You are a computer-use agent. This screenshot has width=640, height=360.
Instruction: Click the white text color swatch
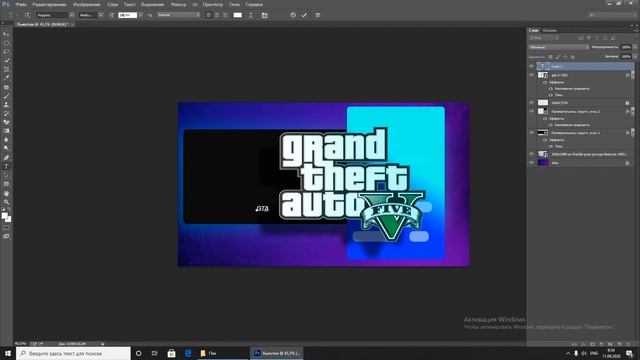pyautogui.click(x=238, y=15)
